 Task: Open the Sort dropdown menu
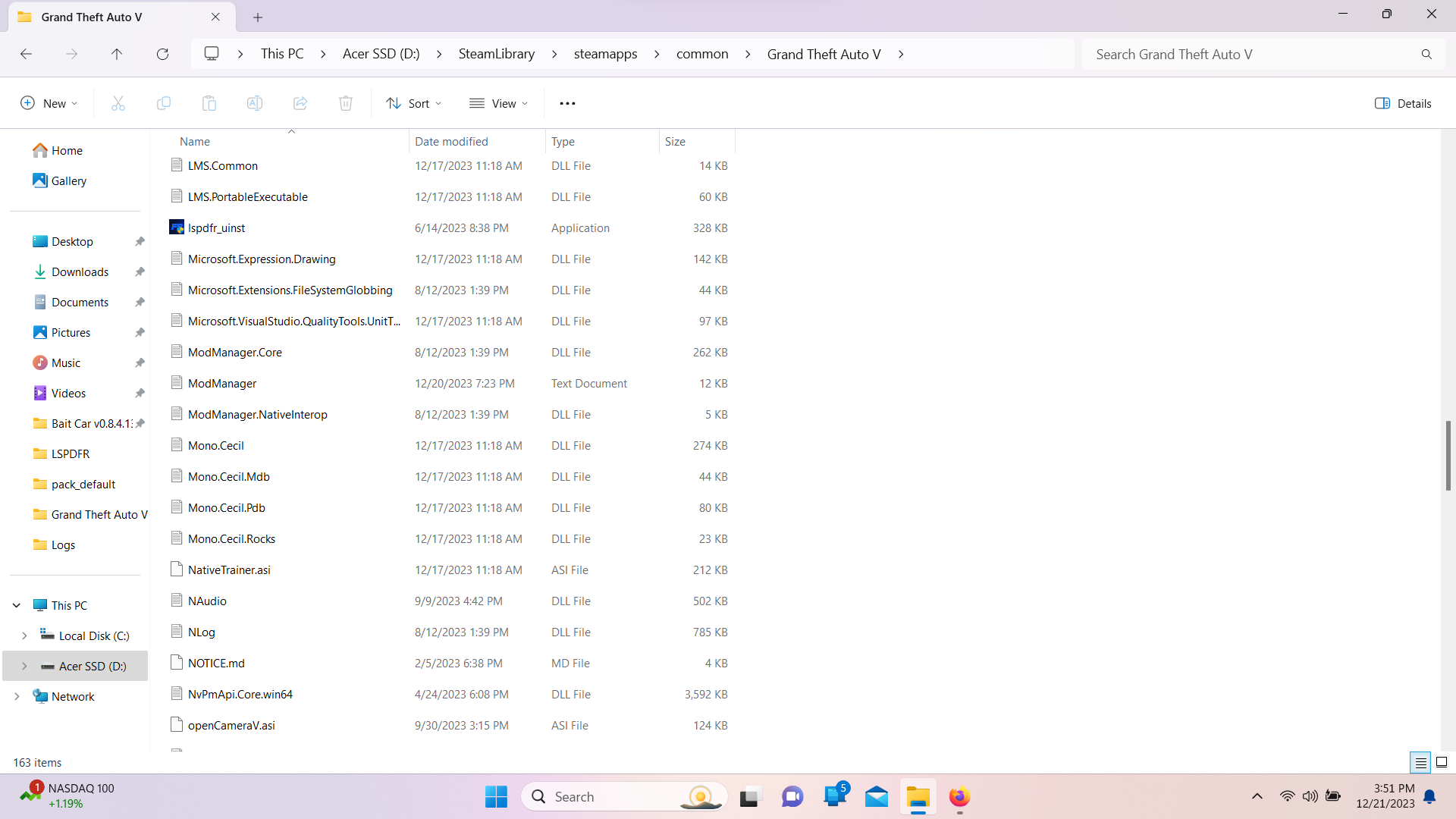pyautogui.click(x=413, y=103)
